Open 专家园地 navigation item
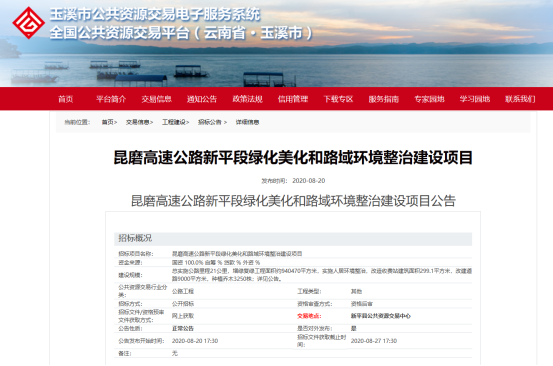The width and height of the screenshot is (553, 366). click(x=429, y=99)
